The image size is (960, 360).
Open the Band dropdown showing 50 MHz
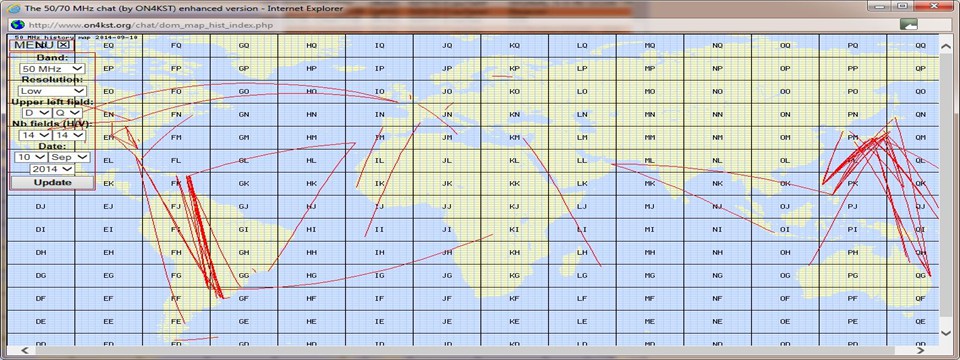[x=52, y=69]
